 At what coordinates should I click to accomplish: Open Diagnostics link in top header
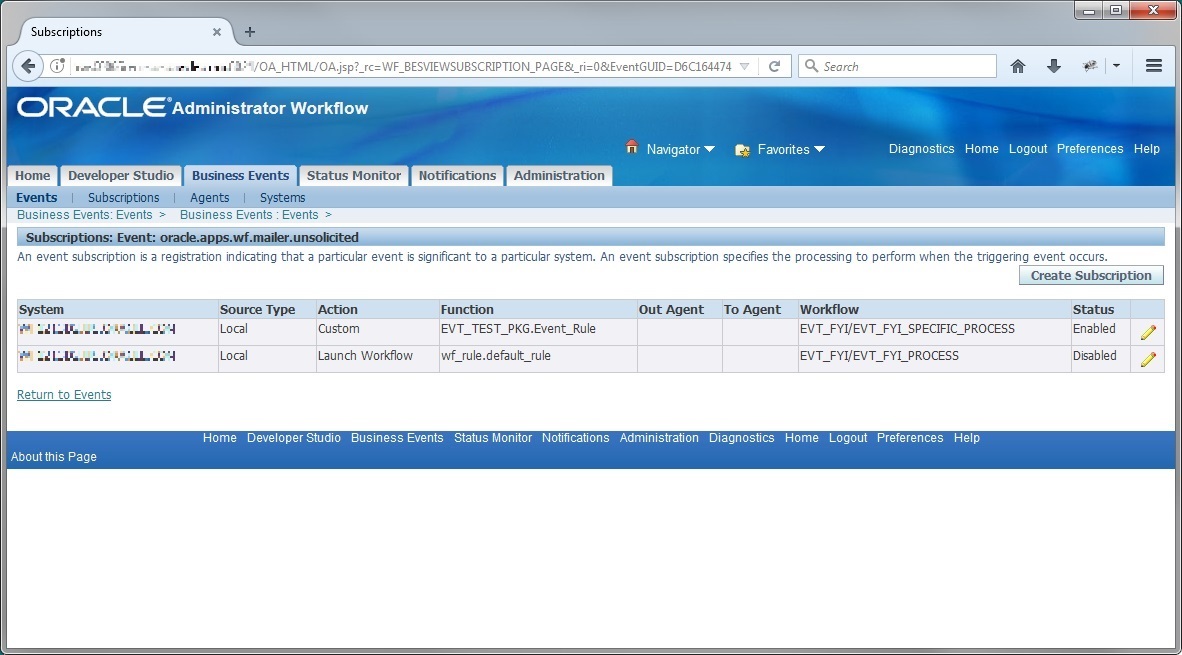[921, 148]
